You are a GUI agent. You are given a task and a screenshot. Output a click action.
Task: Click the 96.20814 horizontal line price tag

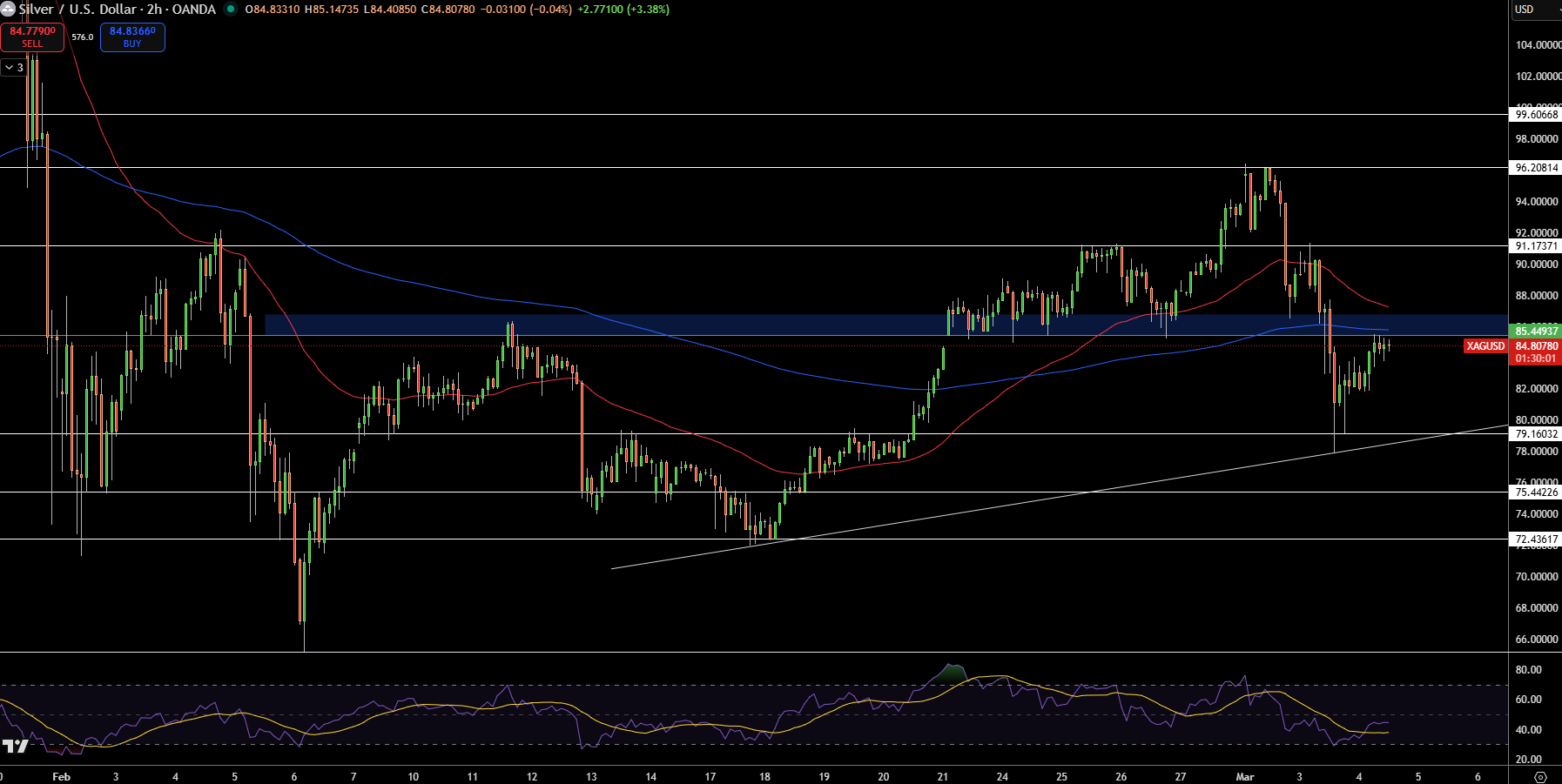pyautogui.click(x=1536, y=168)
